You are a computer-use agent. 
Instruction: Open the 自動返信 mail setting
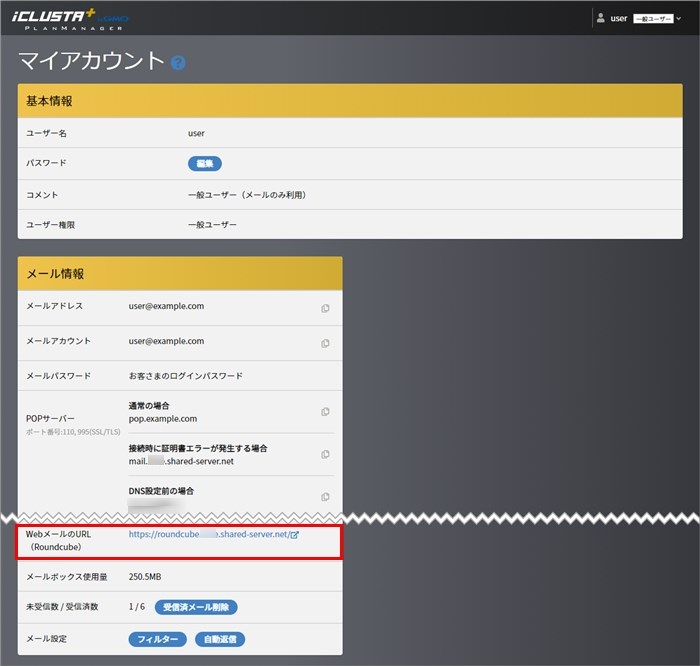click(220, 639)
